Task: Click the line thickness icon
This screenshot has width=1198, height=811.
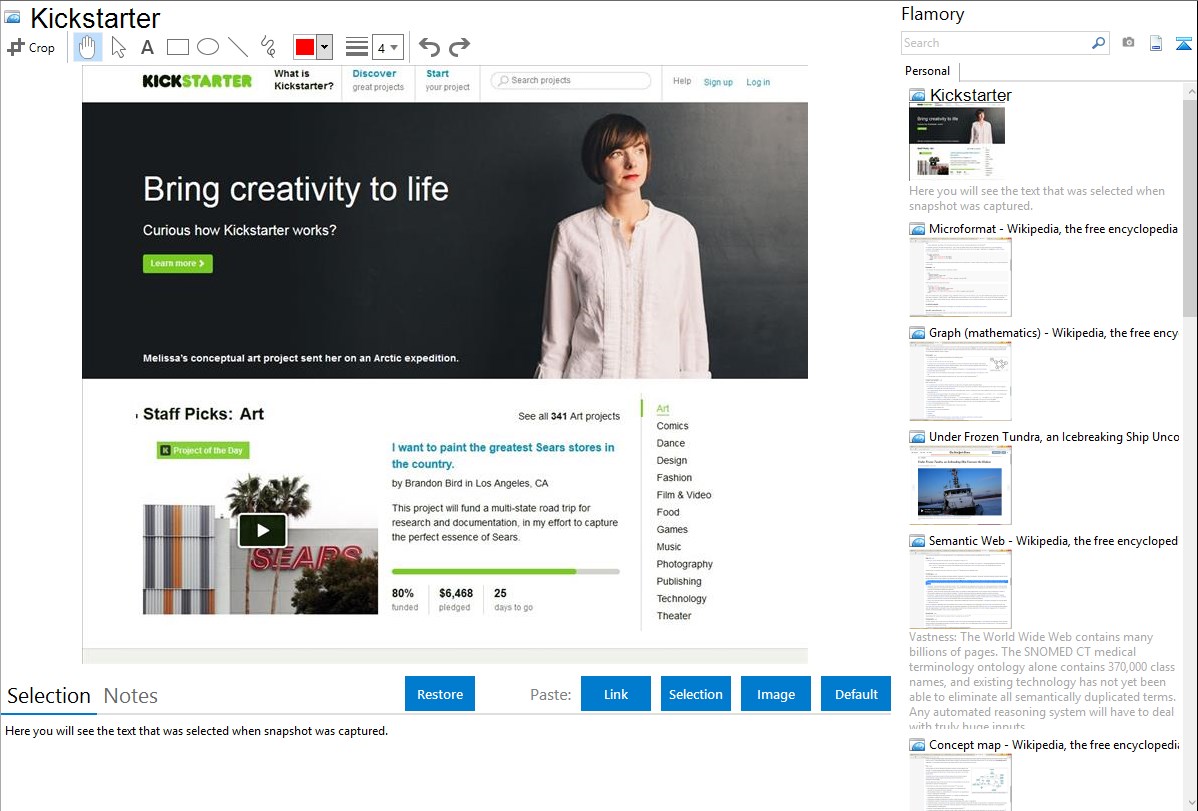Action: click(357, 47)
